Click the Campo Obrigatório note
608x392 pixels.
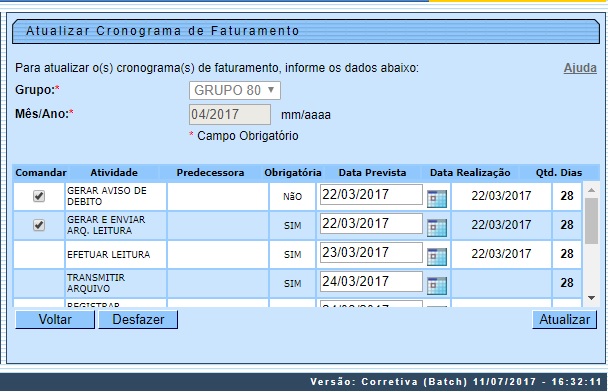[x=247, y=136]
